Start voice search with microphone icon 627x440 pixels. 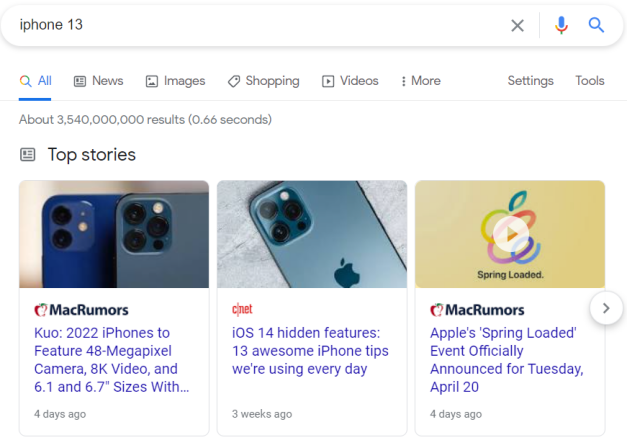561,25
